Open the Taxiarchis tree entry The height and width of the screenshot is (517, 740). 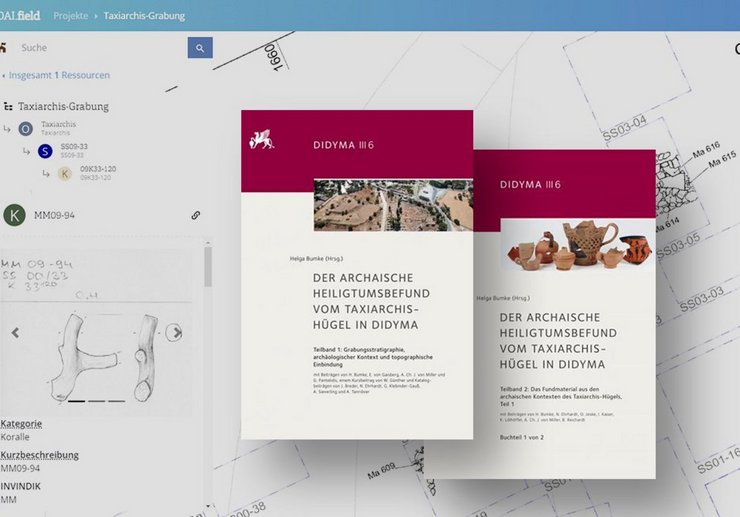point(58,128)
